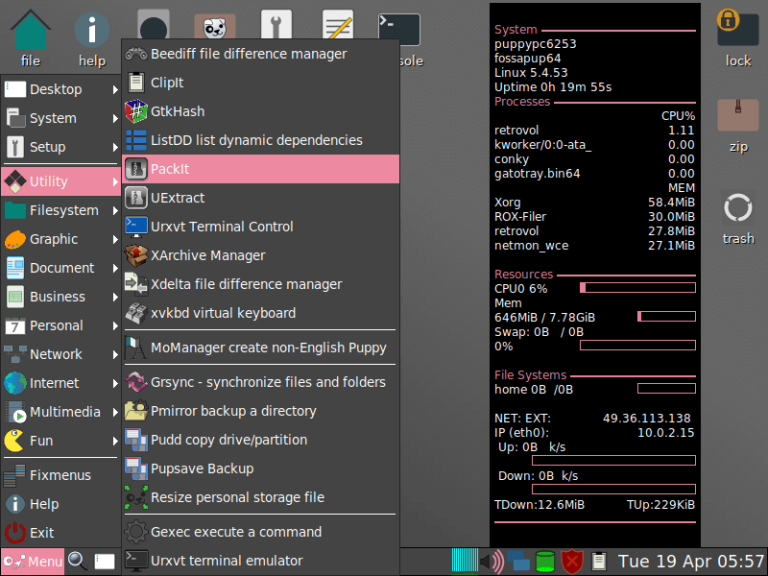This screenshot has height=576, width=768.
Task: Click the volume speaker tray icon
Action: 492,561
